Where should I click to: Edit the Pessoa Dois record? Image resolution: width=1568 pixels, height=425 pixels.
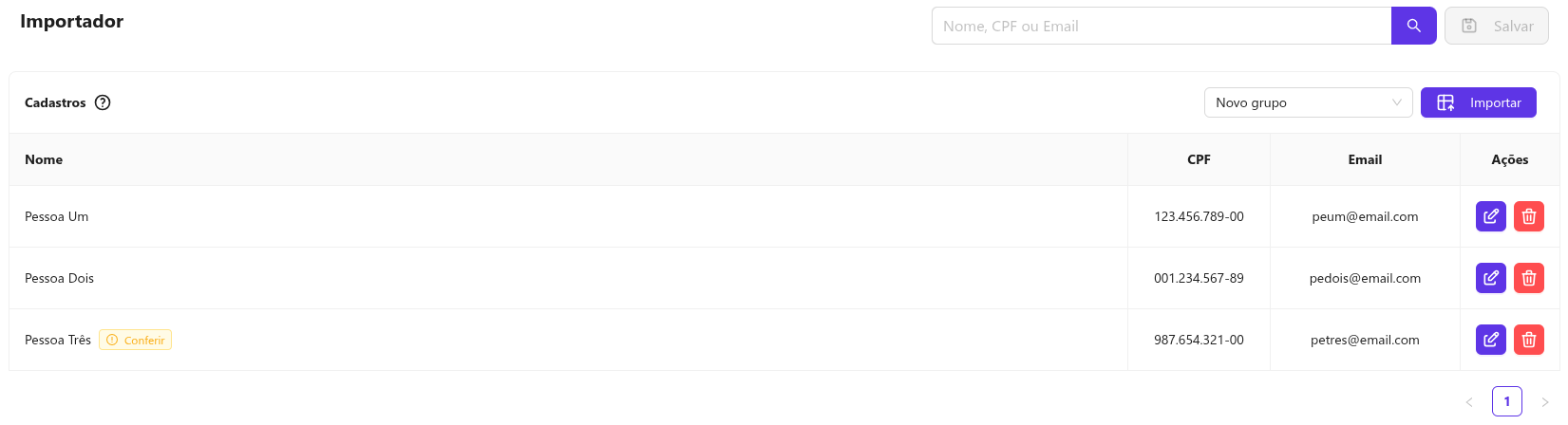coord(1490,278)
